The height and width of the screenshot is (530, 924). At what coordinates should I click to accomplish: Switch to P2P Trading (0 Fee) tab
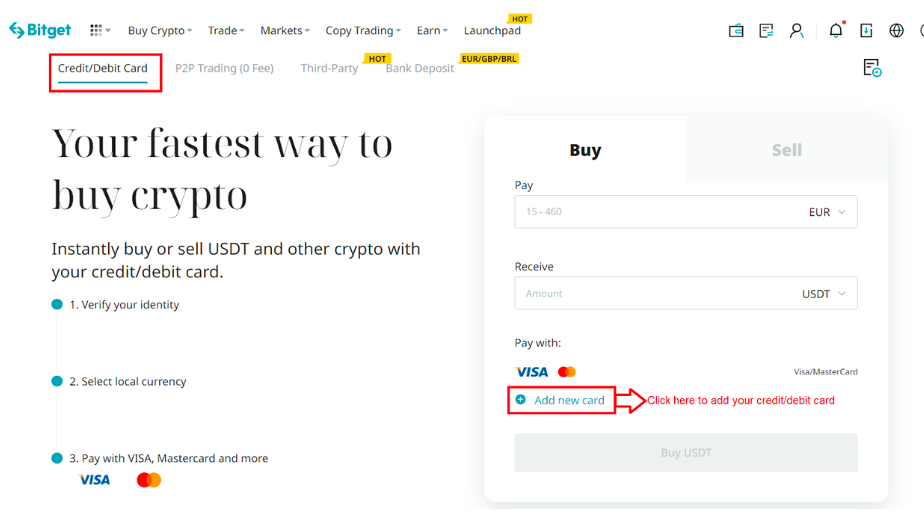pos(224,68)
